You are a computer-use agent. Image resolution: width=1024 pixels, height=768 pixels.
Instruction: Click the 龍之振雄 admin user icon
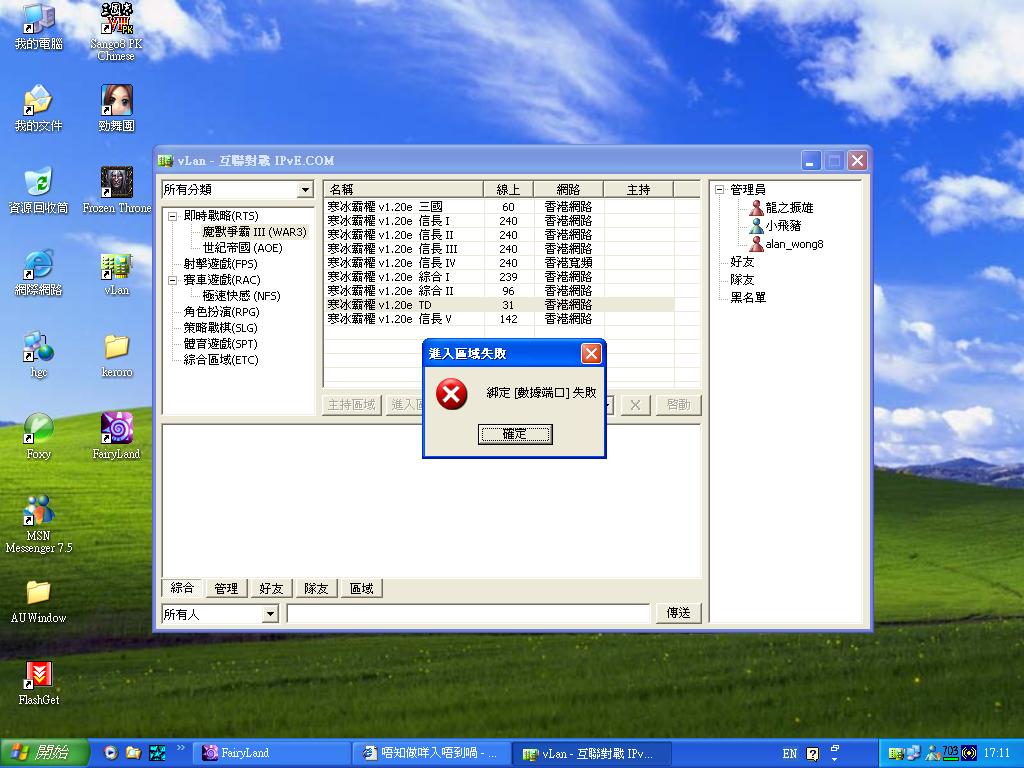tap(757, 208)
